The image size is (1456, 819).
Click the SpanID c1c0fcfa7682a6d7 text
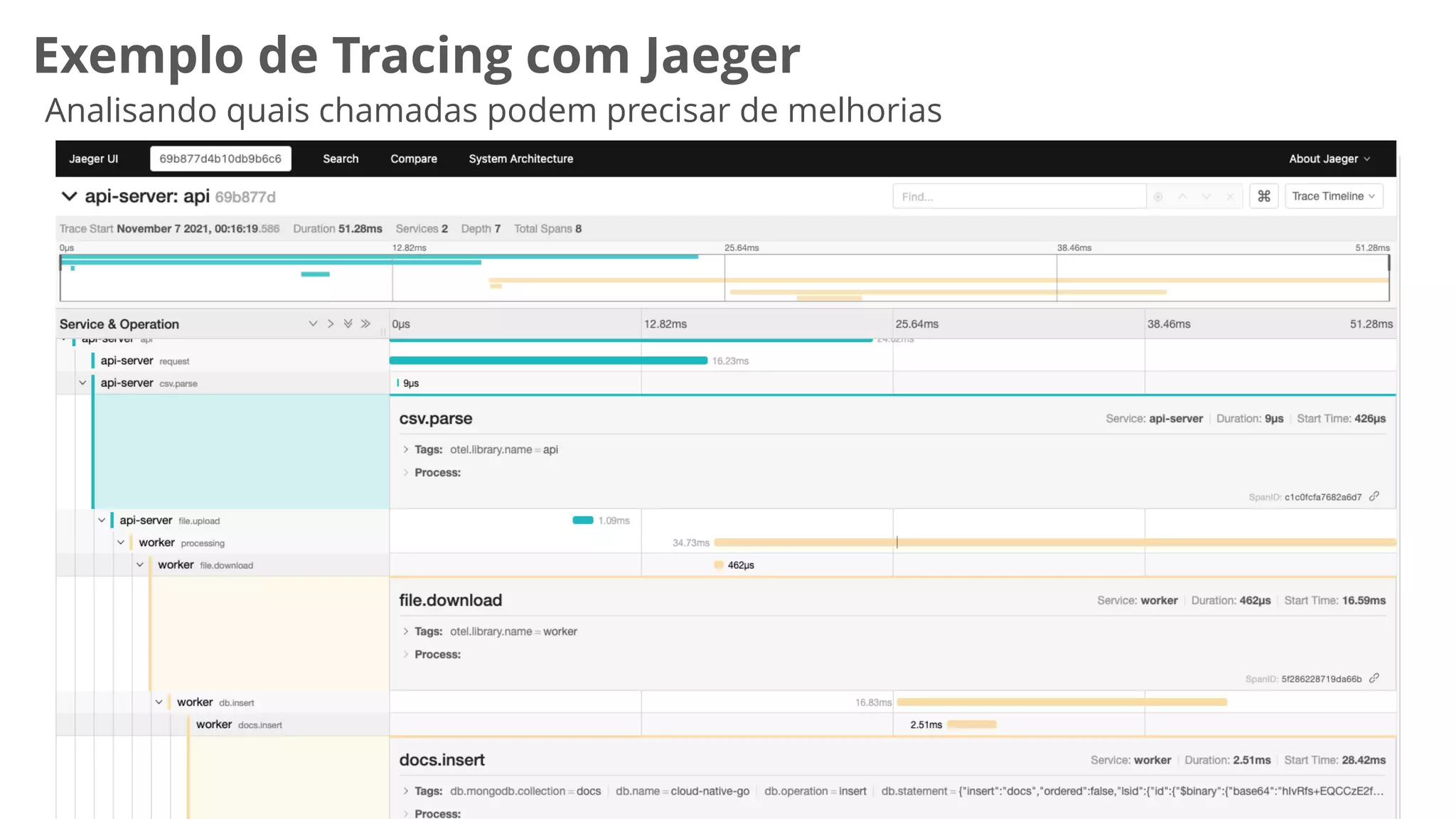coord(1305,497)
